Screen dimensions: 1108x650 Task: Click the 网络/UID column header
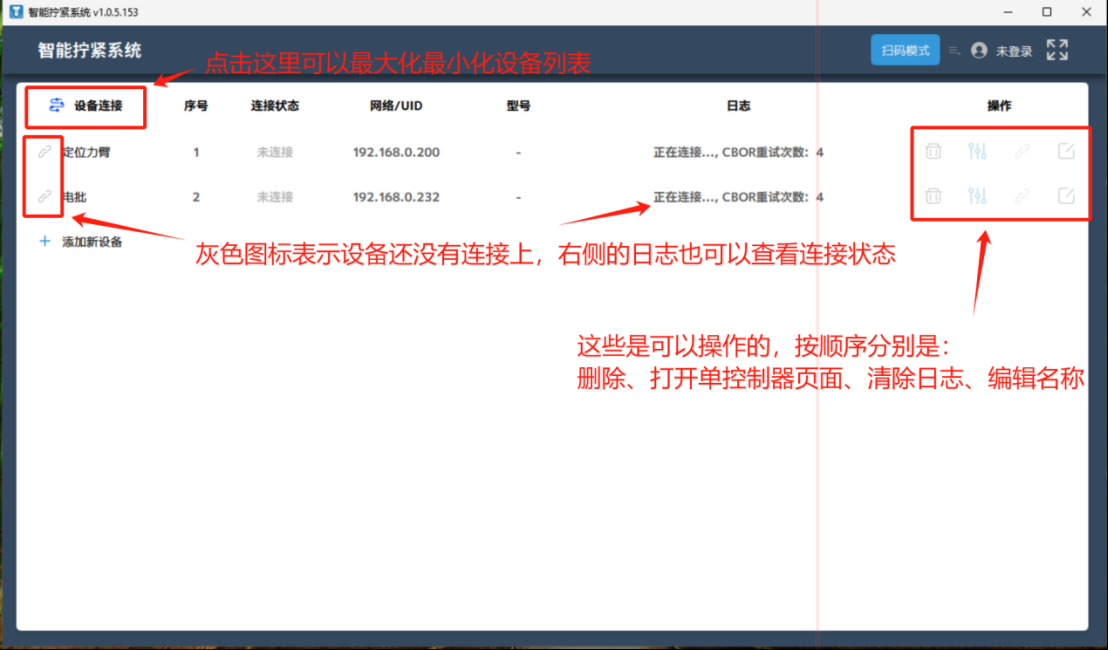coord(396,106)
